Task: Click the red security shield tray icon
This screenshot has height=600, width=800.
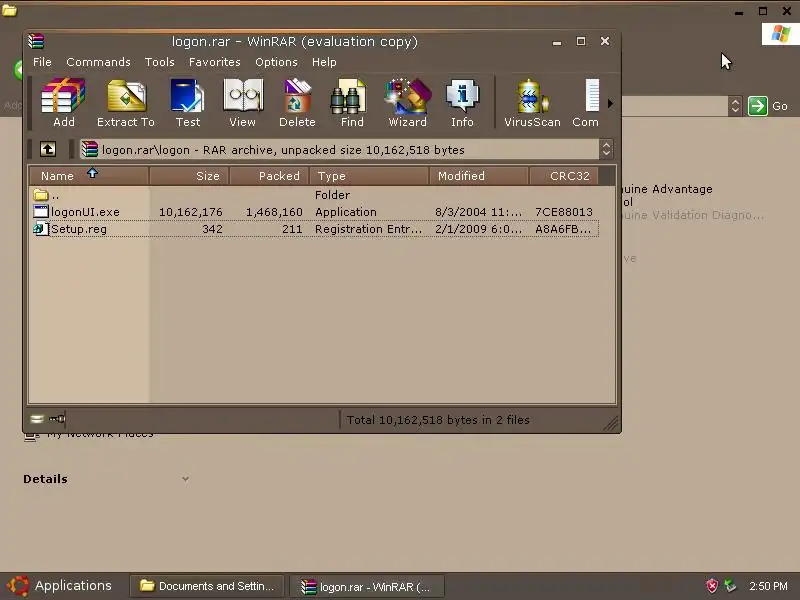Action: pyautogui.click(x=712, y=586)
